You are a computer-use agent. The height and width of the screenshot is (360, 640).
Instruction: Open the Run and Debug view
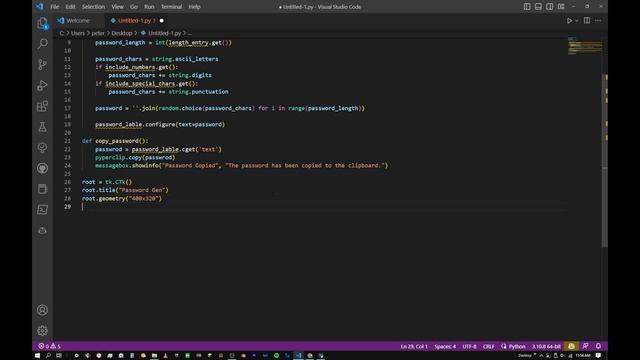pyautogui.click(x=42, y=85)
